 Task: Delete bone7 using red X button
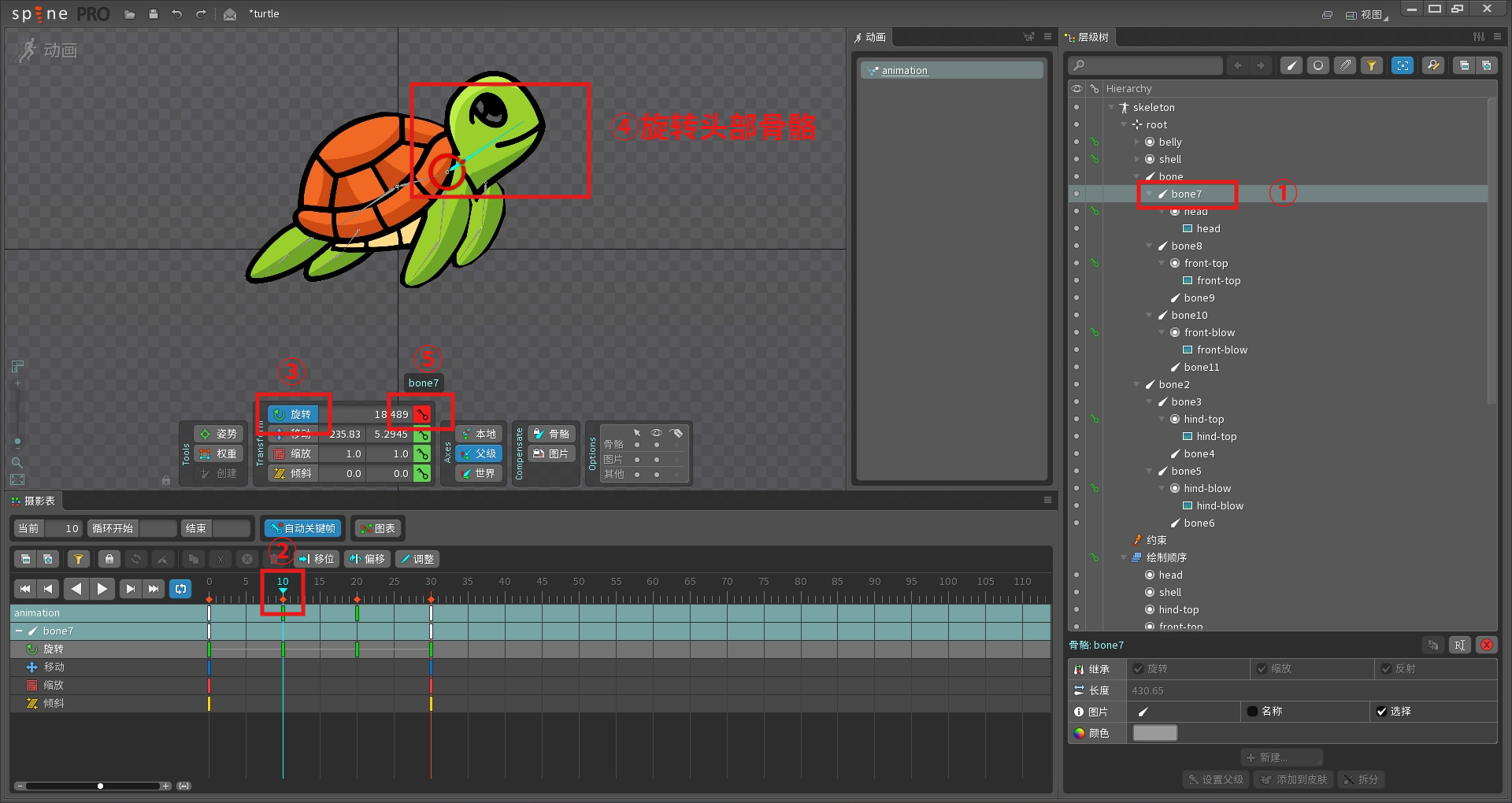point(1487,645)
